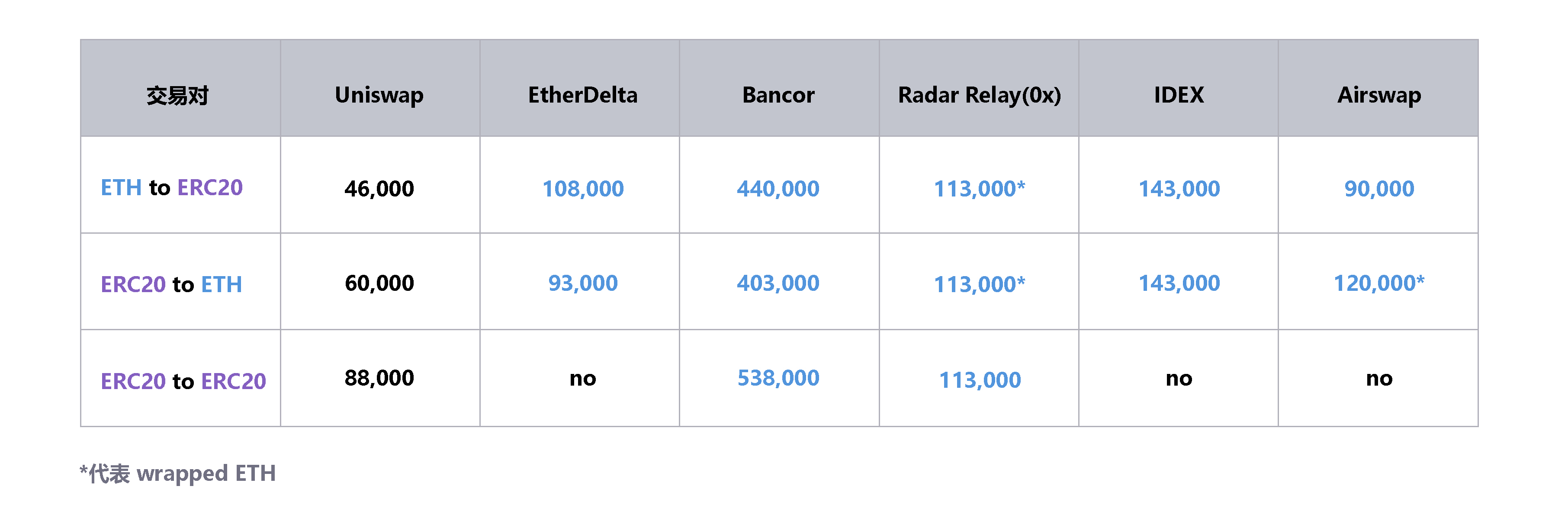Click the ERC20 to ETH row label
The width and height of the screenshot is (1568, 528).
172,284
